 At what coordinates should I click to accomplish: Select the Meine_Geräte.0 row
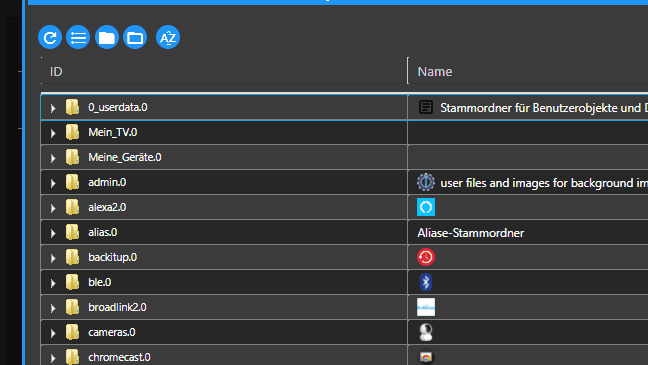tap(224, 157)
